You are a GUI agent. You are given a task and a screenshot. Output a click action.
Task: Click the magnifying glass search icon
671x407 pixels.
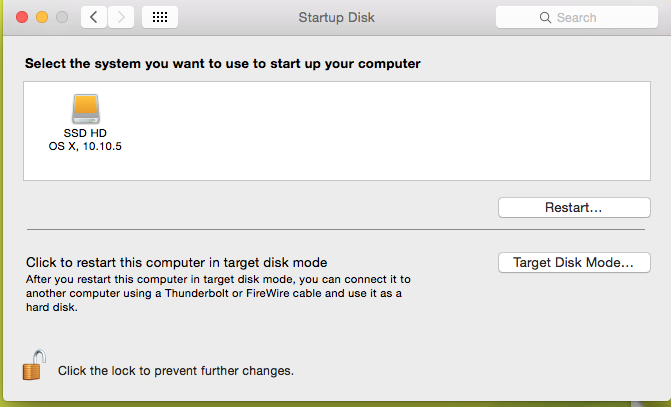(545, 18)
